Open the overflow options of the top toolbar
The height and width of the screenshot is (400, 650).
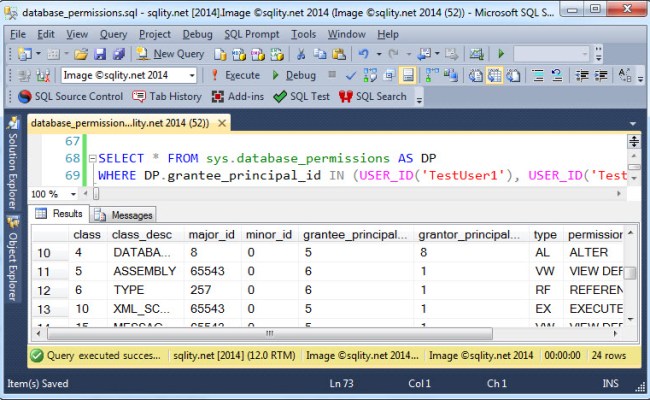(598, 54)
